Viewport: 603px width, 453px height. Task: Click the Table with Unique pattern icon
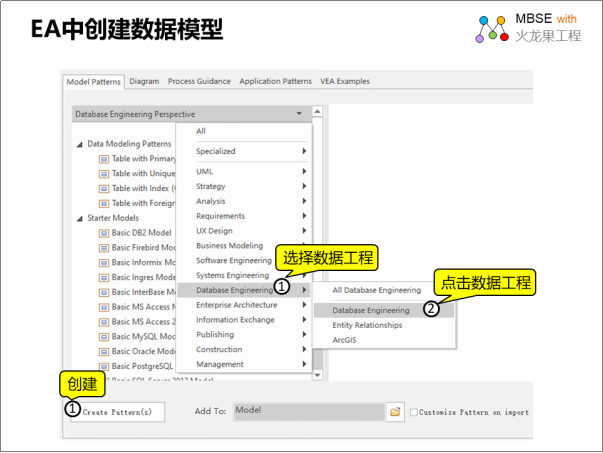click(x=103, y=174)
